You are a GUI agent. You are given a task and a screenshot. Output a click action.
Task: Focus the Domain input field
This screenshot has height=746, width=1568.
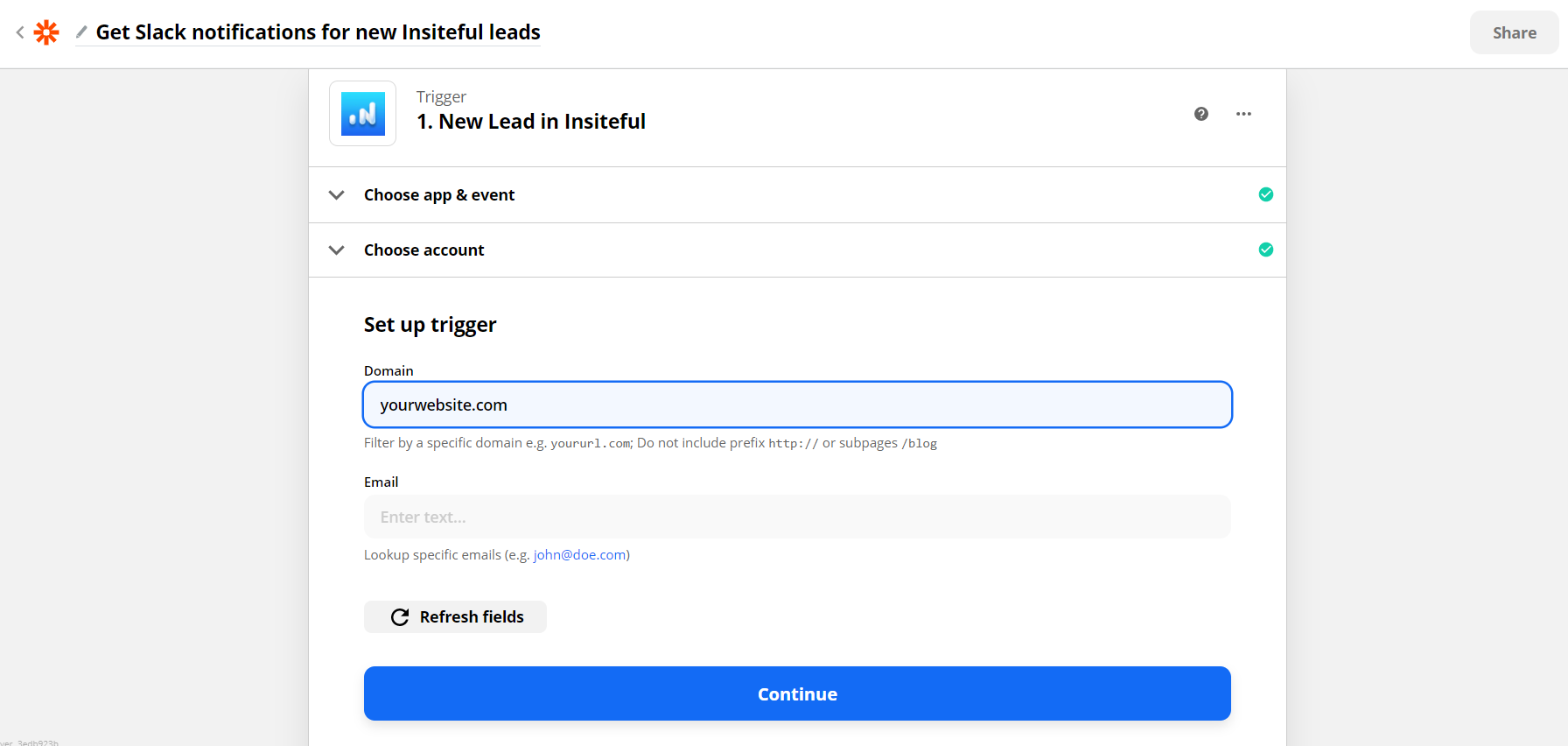[x=797, y=405]
